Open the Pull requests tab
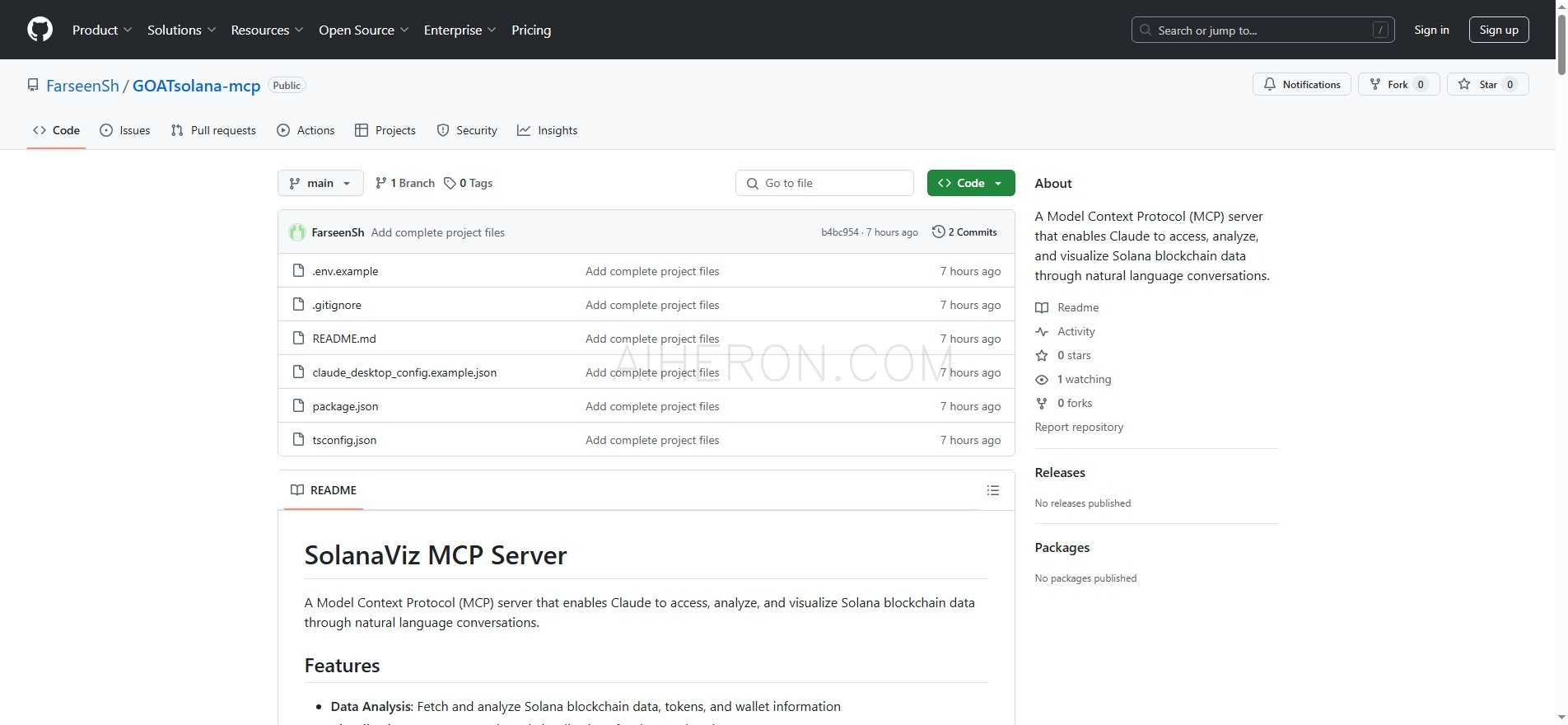Image resolution: width=1568 pixels, height=725 pixels. (x=213, y=130)
